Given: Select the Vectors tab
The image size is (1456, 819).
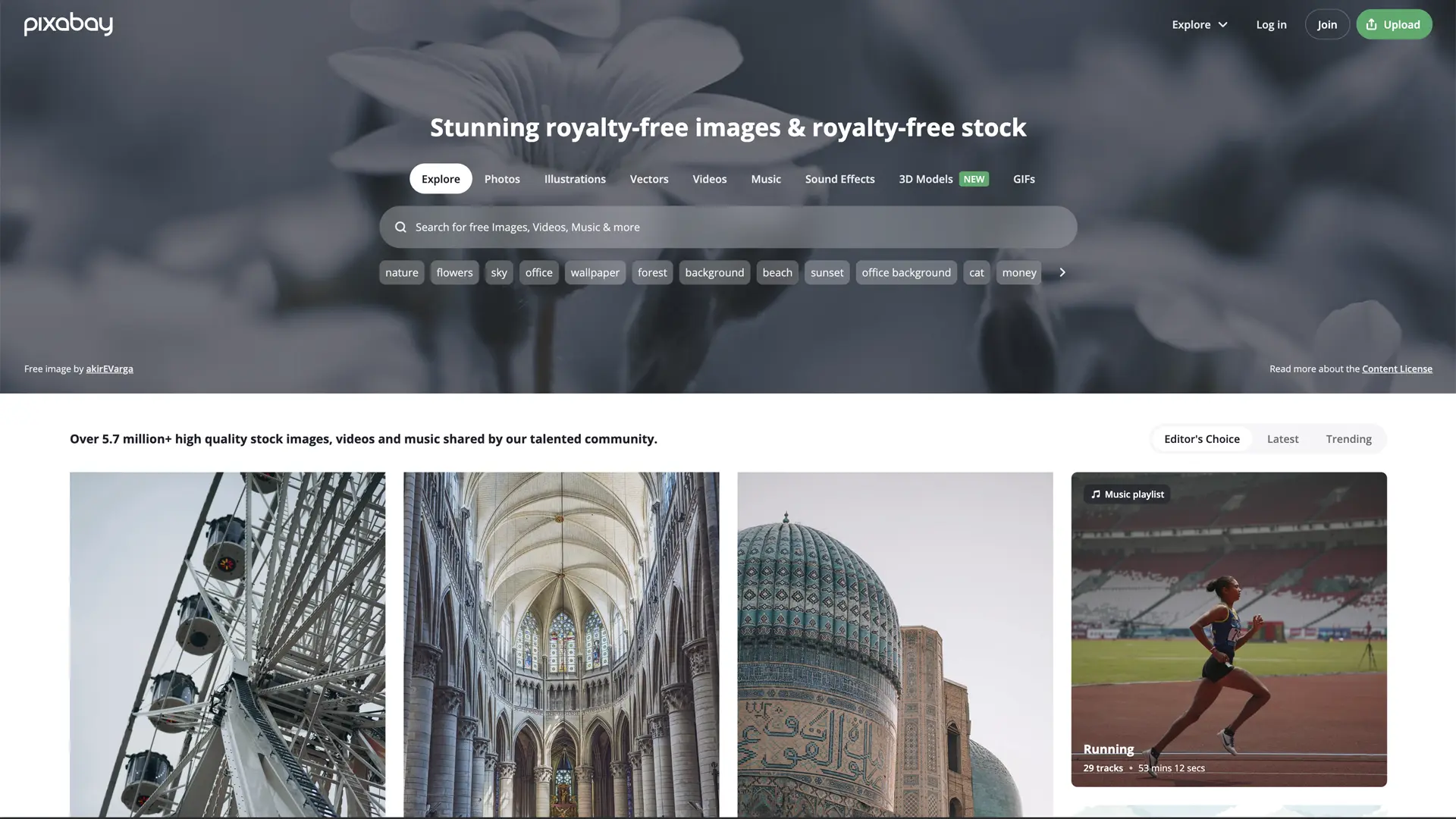Looking at the screenshot, I should click(x=649, y=179).
